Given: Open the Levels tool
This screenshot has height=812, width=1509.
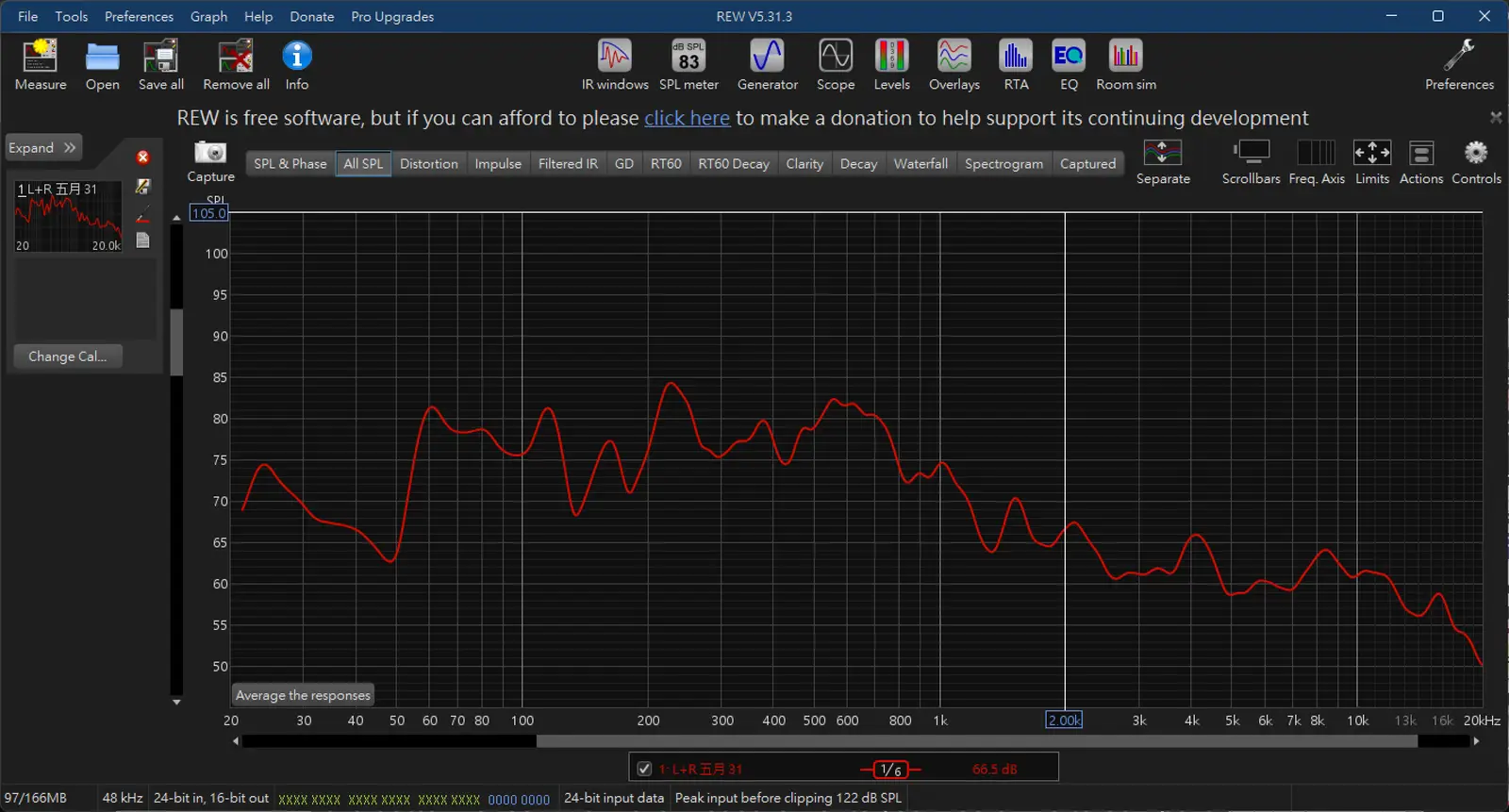Looking at the screenshot, I should 891,64.
